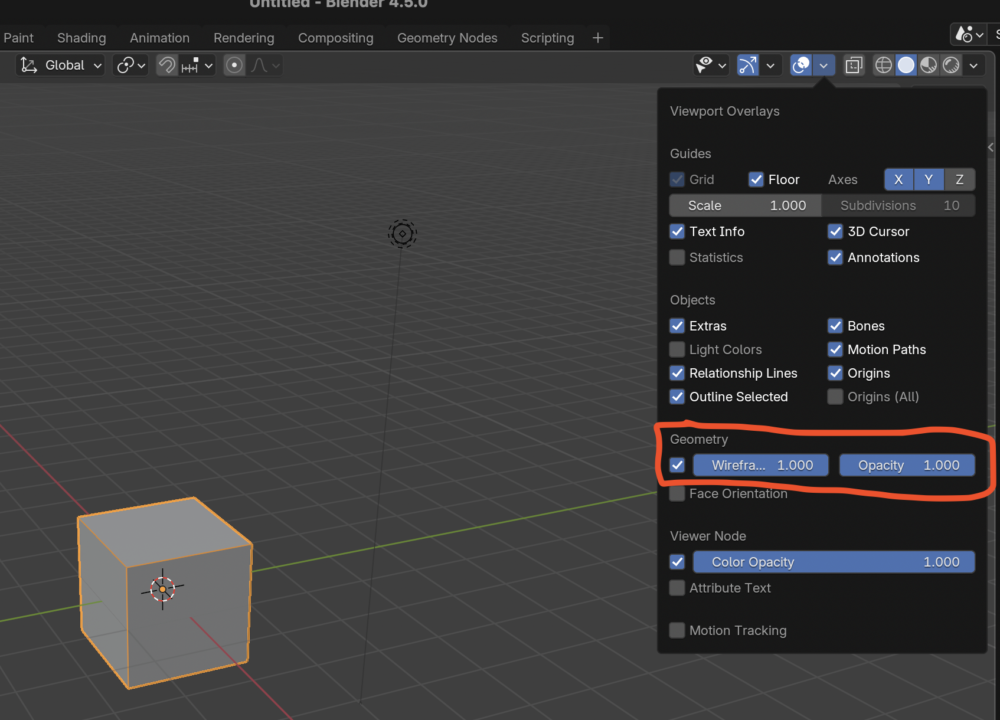Toggle X-ray mode in the header
1000x720 pixels.
point(853,65)
